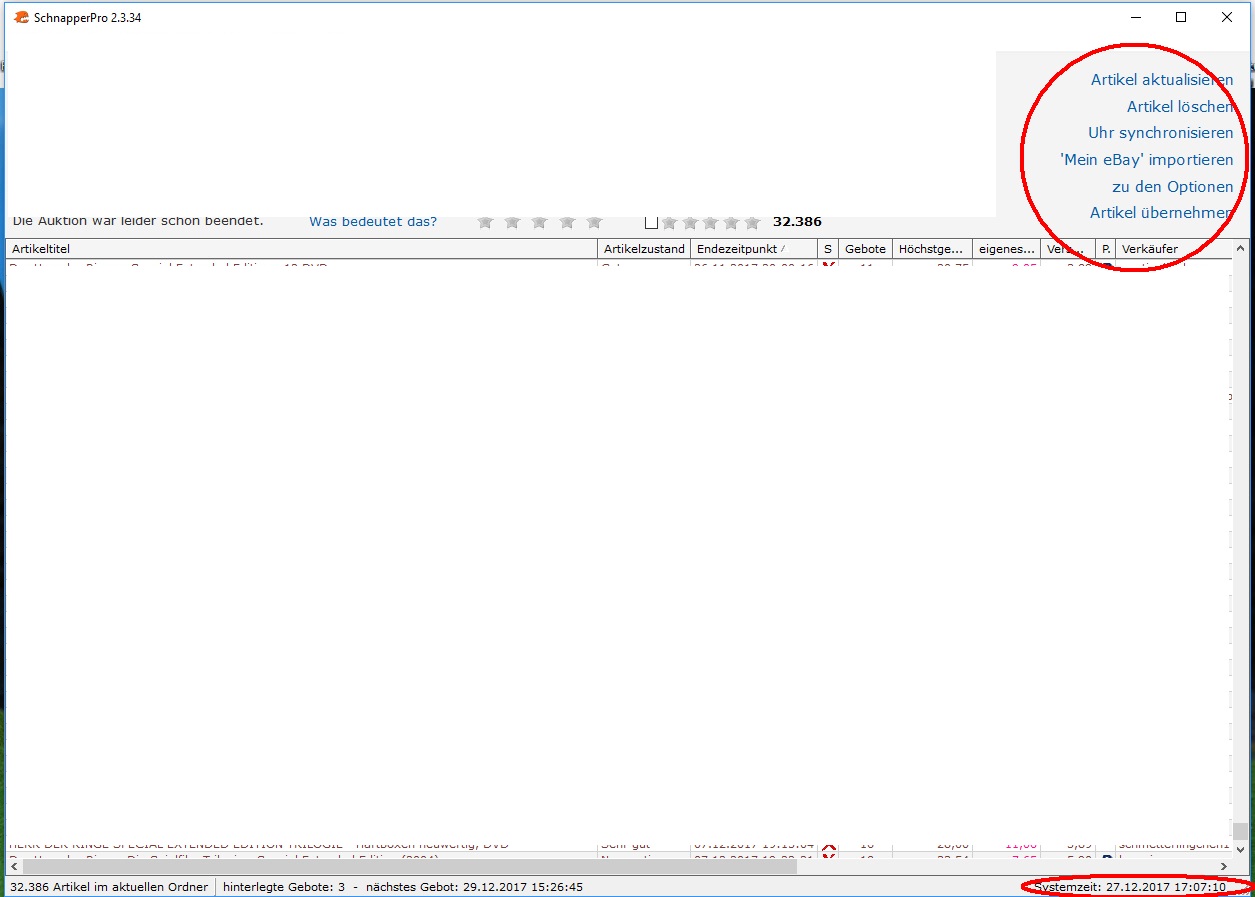
Task: Click 'Artikel aktualisieren' link
Action: (x=1161, y=80)
